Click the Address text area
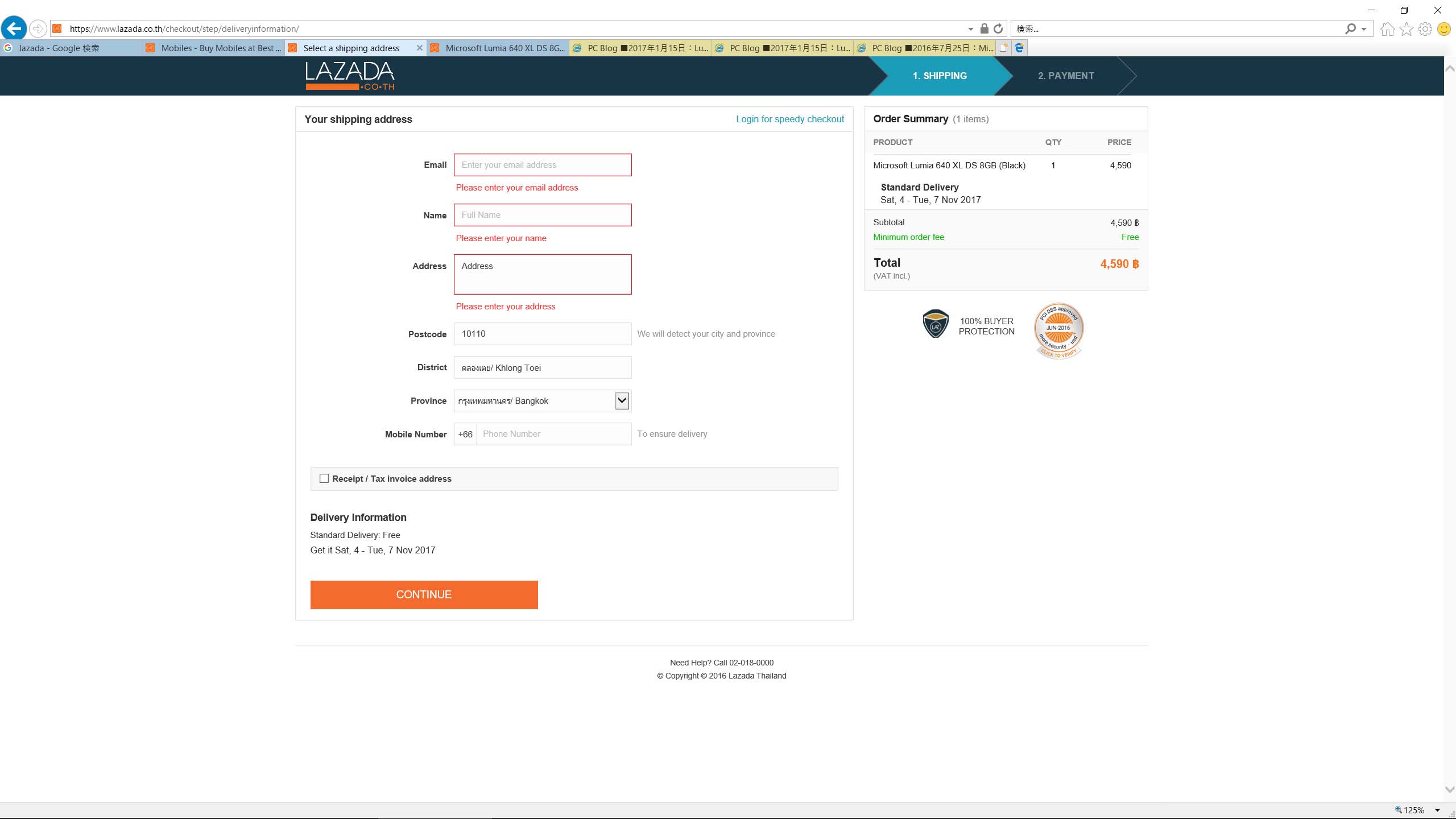1456x819 pixels. click(543, 274)
